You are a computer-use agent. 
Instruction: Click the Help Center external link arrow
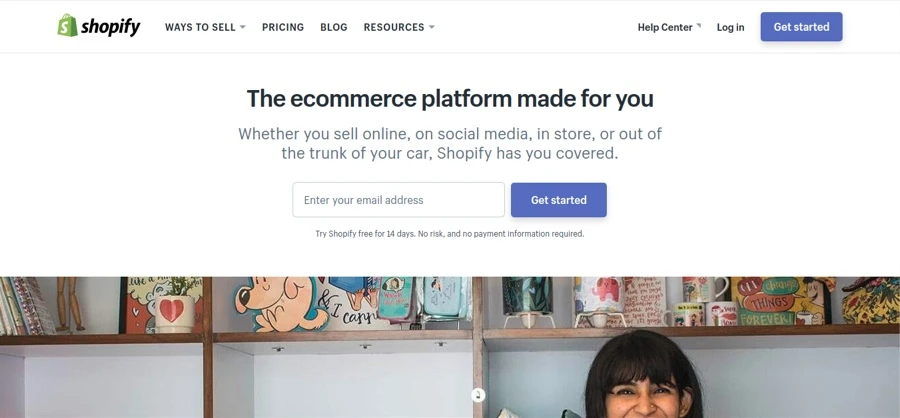coord(699,25)
